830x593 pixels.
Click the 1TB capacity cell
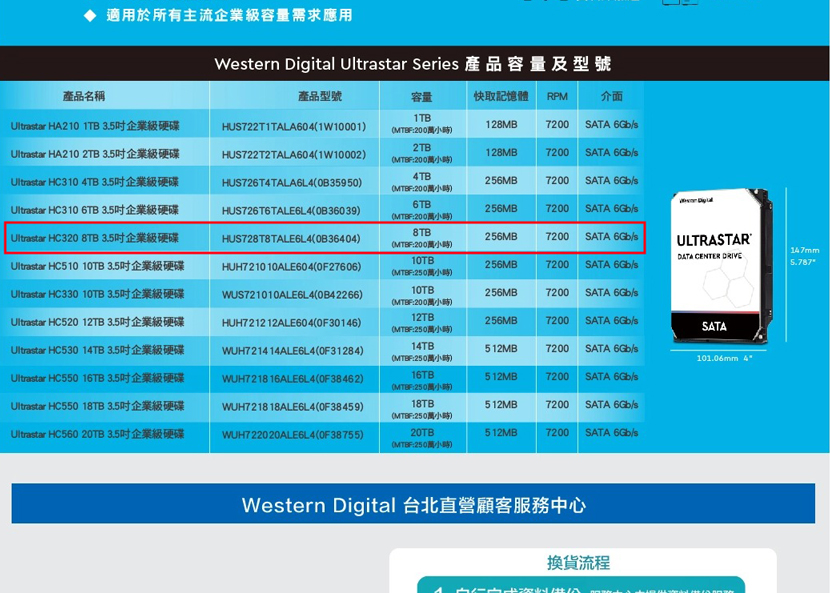point(422,124)
